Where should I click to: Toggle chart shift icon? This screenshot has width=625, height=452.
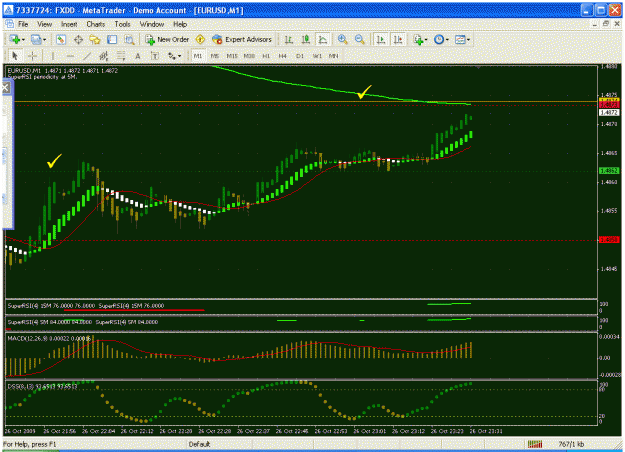[398, 39]
